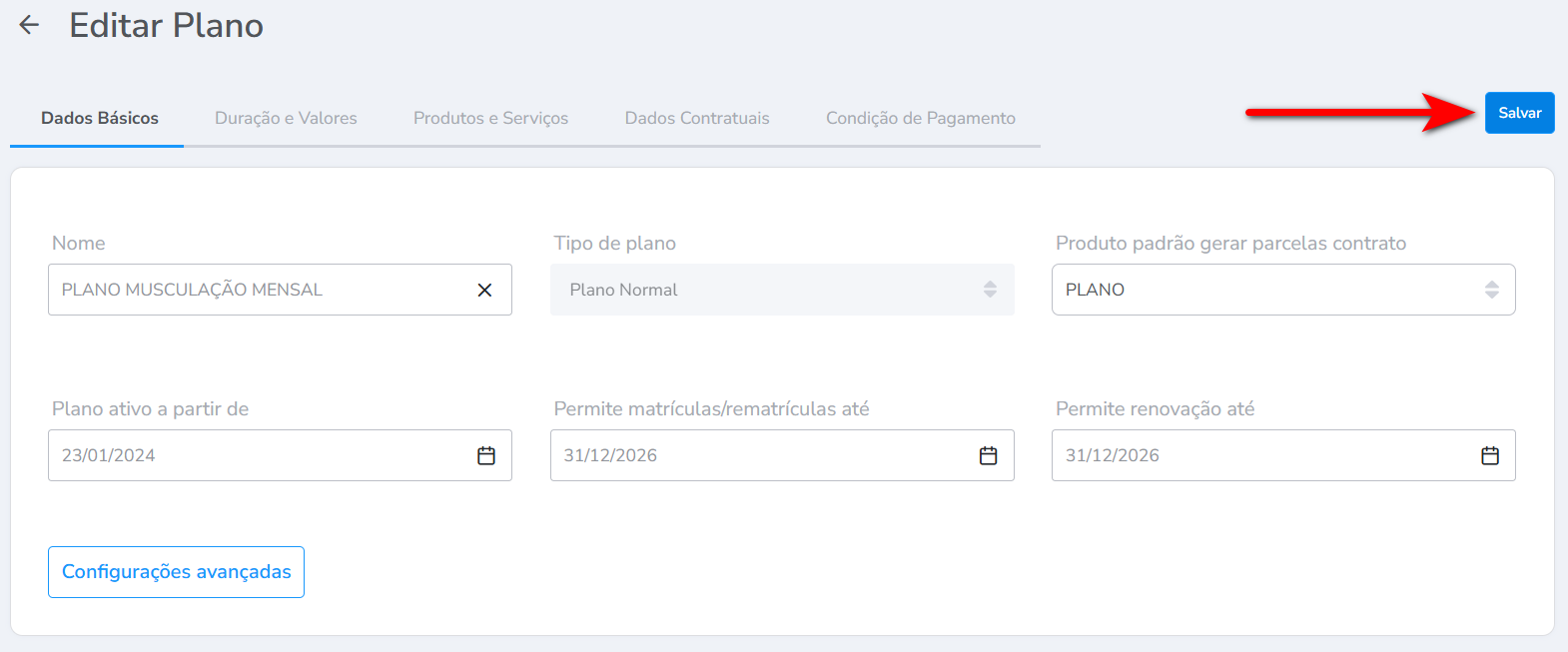This screenshot has width=1568, height=652.
Task: Clear the Nome field with the X icon
Action: (x=484, y=290)
